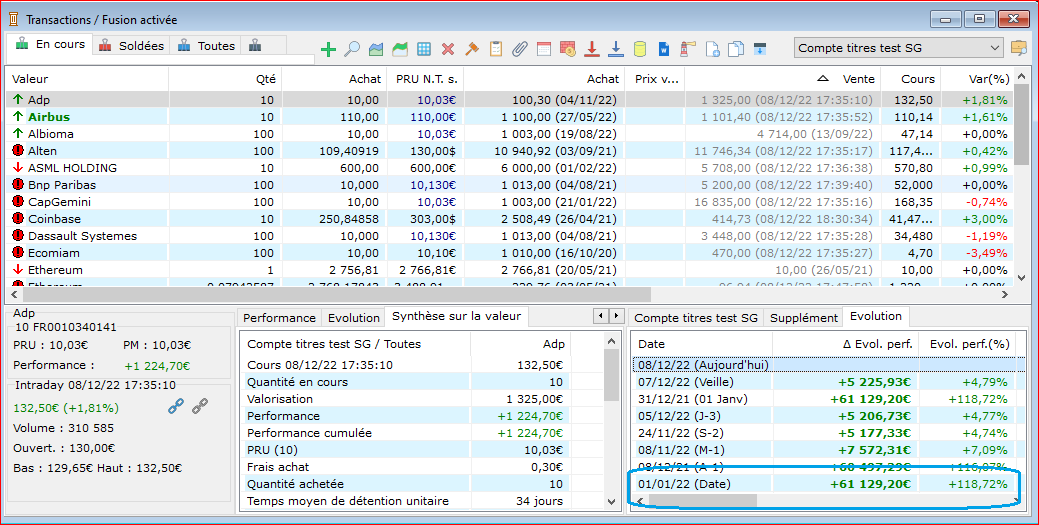Sort by the PRU N.T. s. column header
The image size is (1039, 525).
coord(425,79)
